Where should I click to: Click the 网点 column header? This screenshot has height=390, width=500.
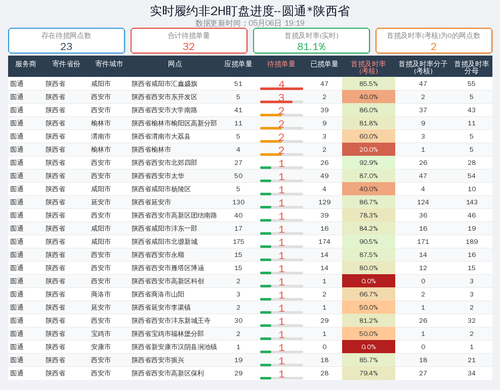175,64
